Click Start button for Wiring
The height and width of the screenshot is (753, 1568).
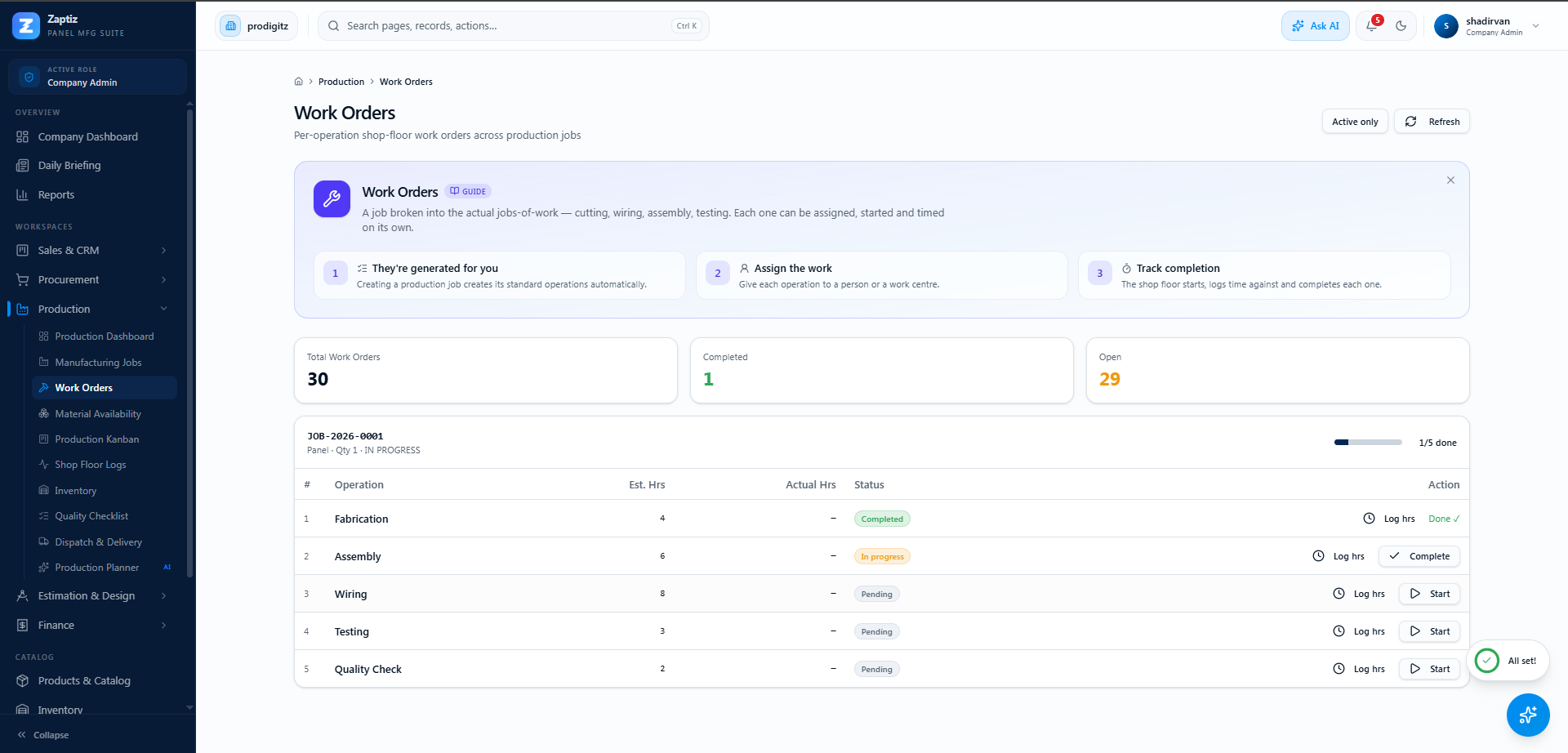click(1429, 594)
